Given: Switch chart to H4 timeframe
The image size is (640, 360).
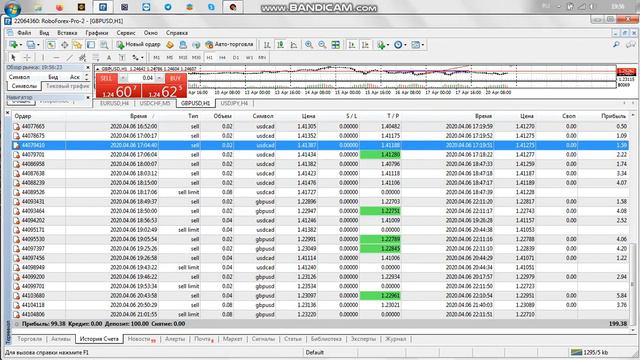Looking at the screenshot, I should coord(222,58).
